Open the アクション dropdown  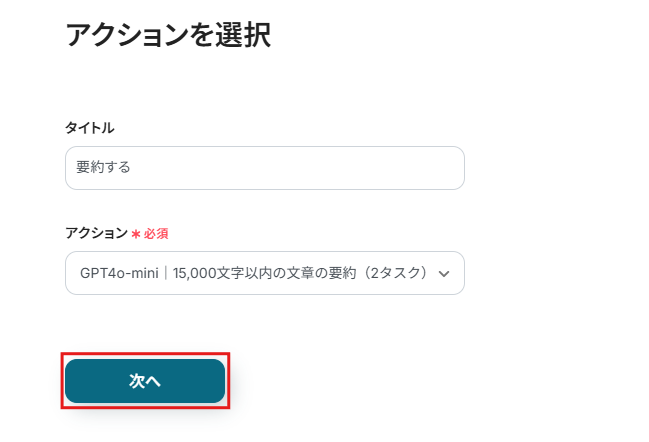264,273
